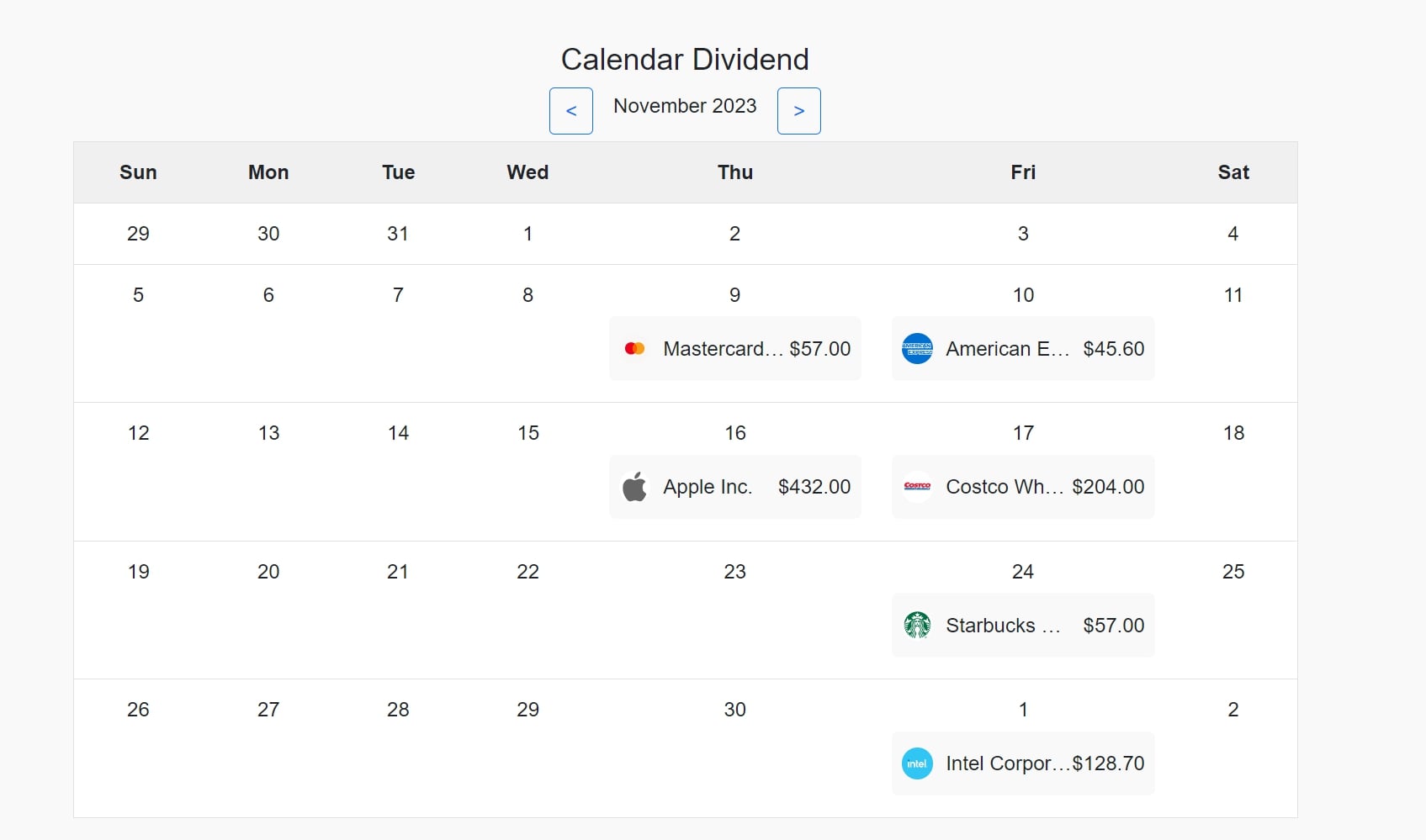This screenshot has width=1426, height=840.
Task: Go to next month with > button
Action: coord(799,111)
